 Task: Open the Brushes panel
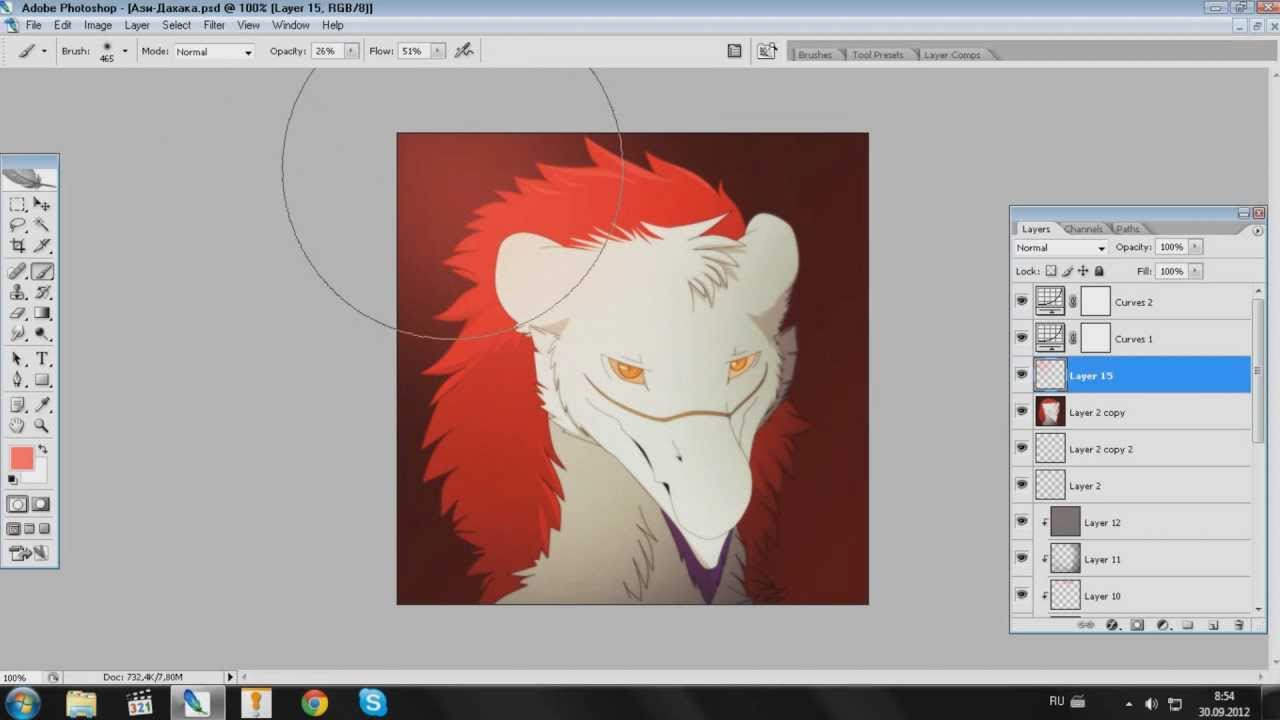[x=814, y=54]
